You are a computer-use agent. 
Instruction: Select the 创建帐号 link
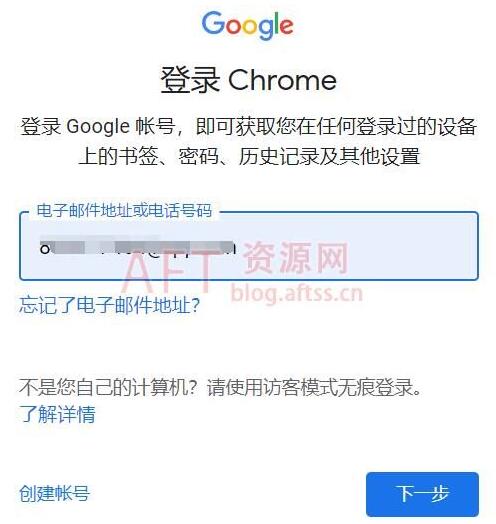point(54,493)
